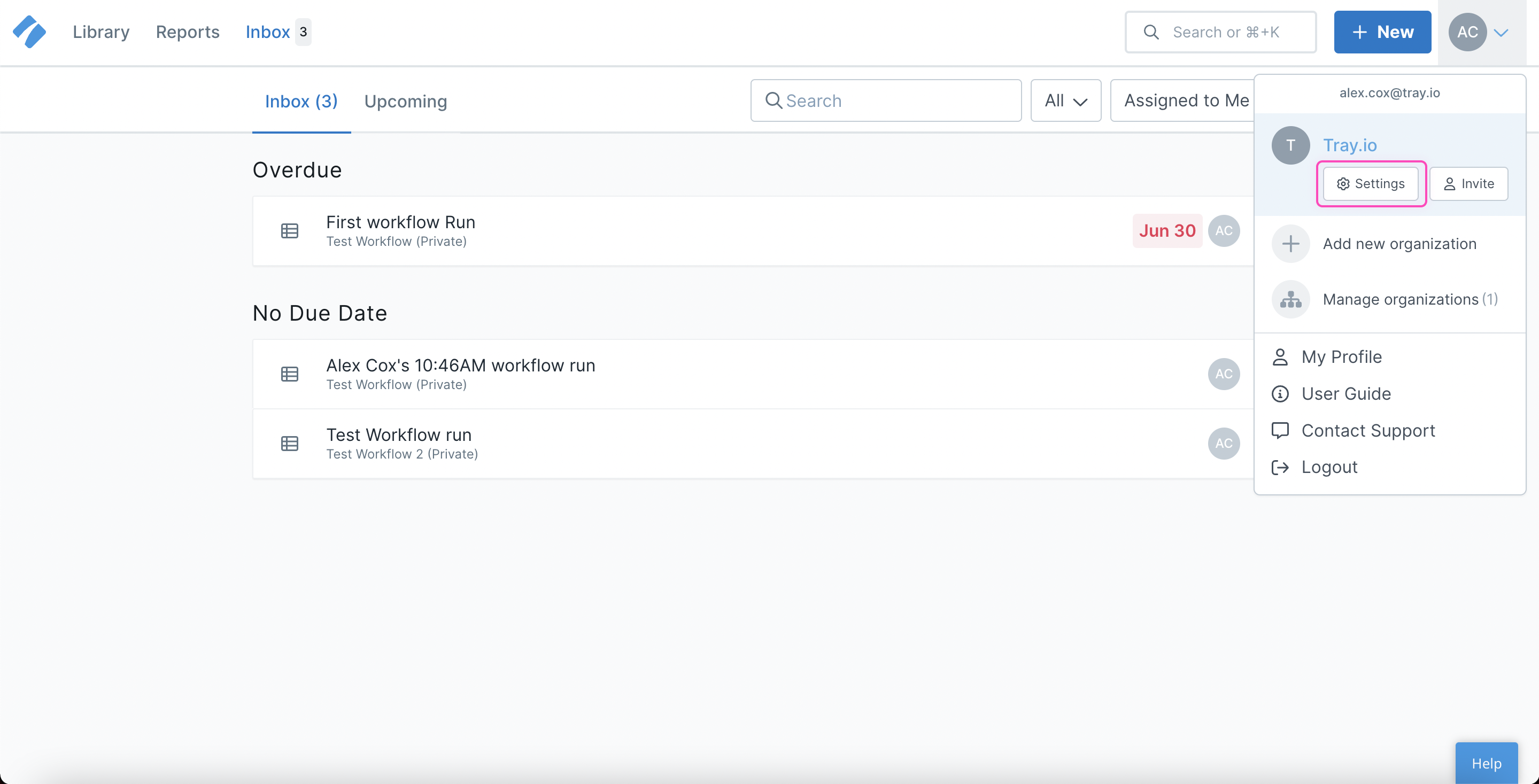Image resolution: width=1539 pixels, height=784 pixels.
Task: Open the Reports menu item
Action: [188, 32]
